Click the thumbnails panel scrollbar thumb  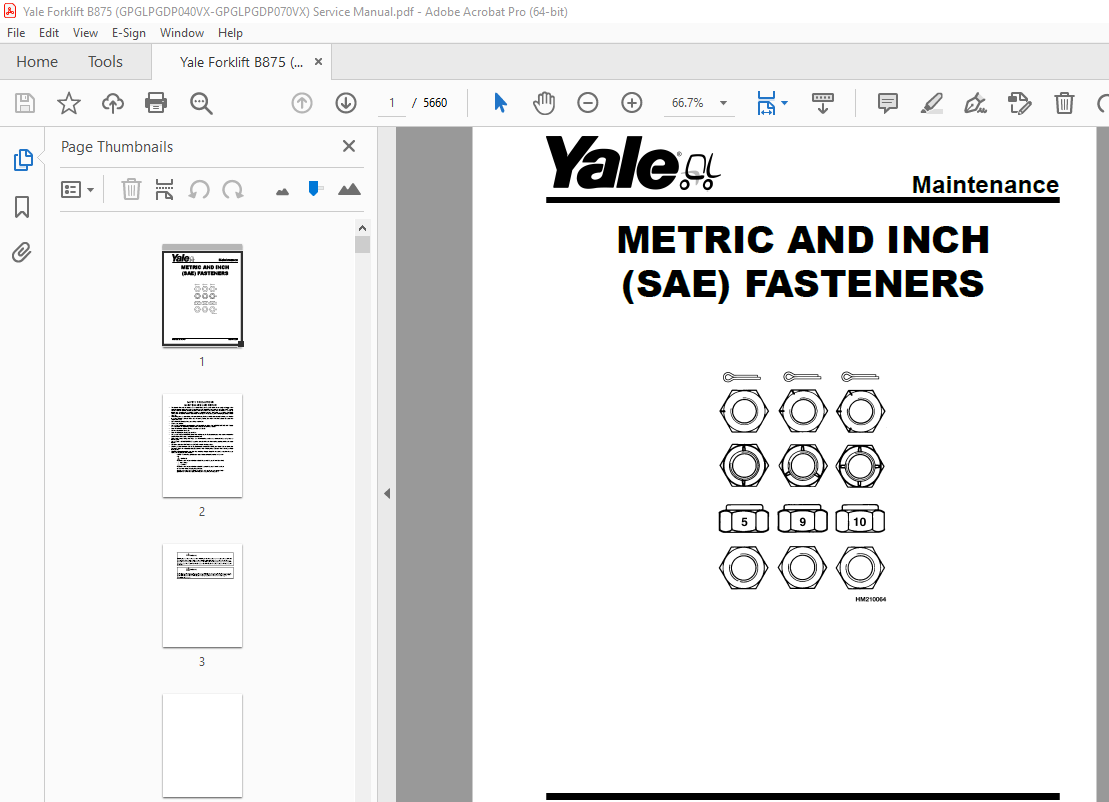point(362,245)
